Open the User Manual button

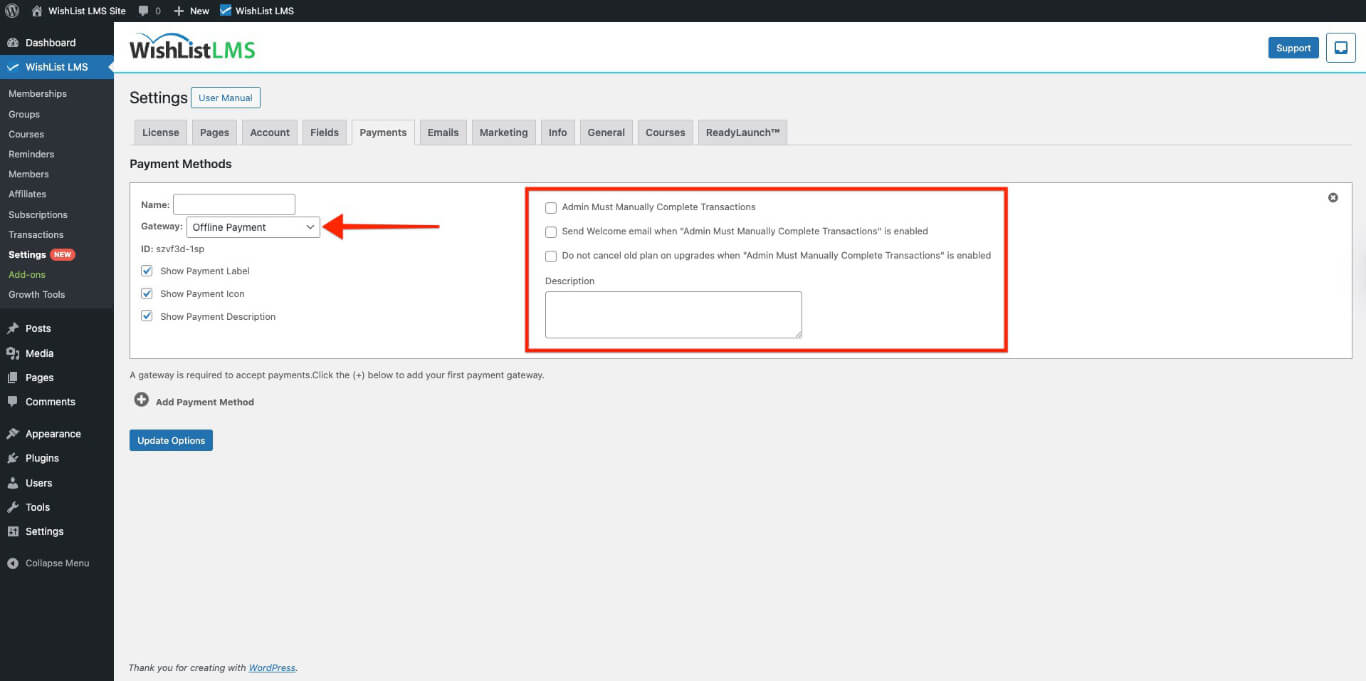pos(225,98)
